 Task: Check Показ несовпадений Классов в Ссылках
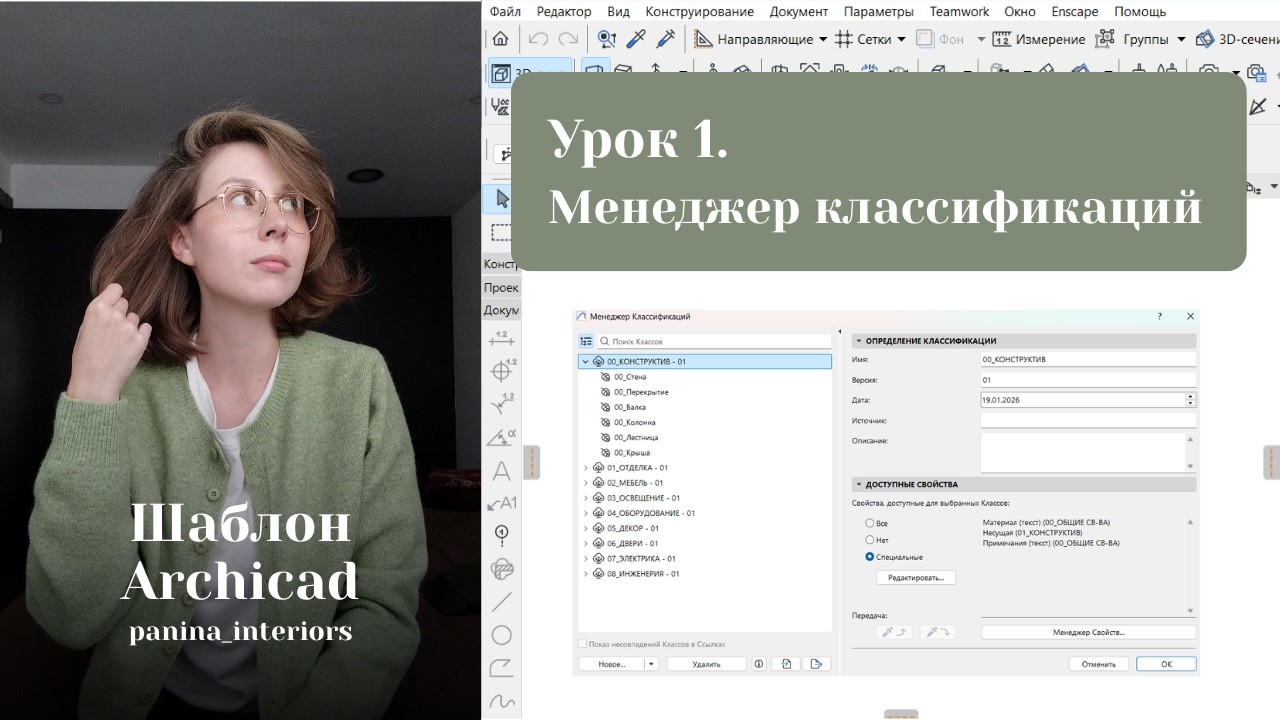(583, 644)
